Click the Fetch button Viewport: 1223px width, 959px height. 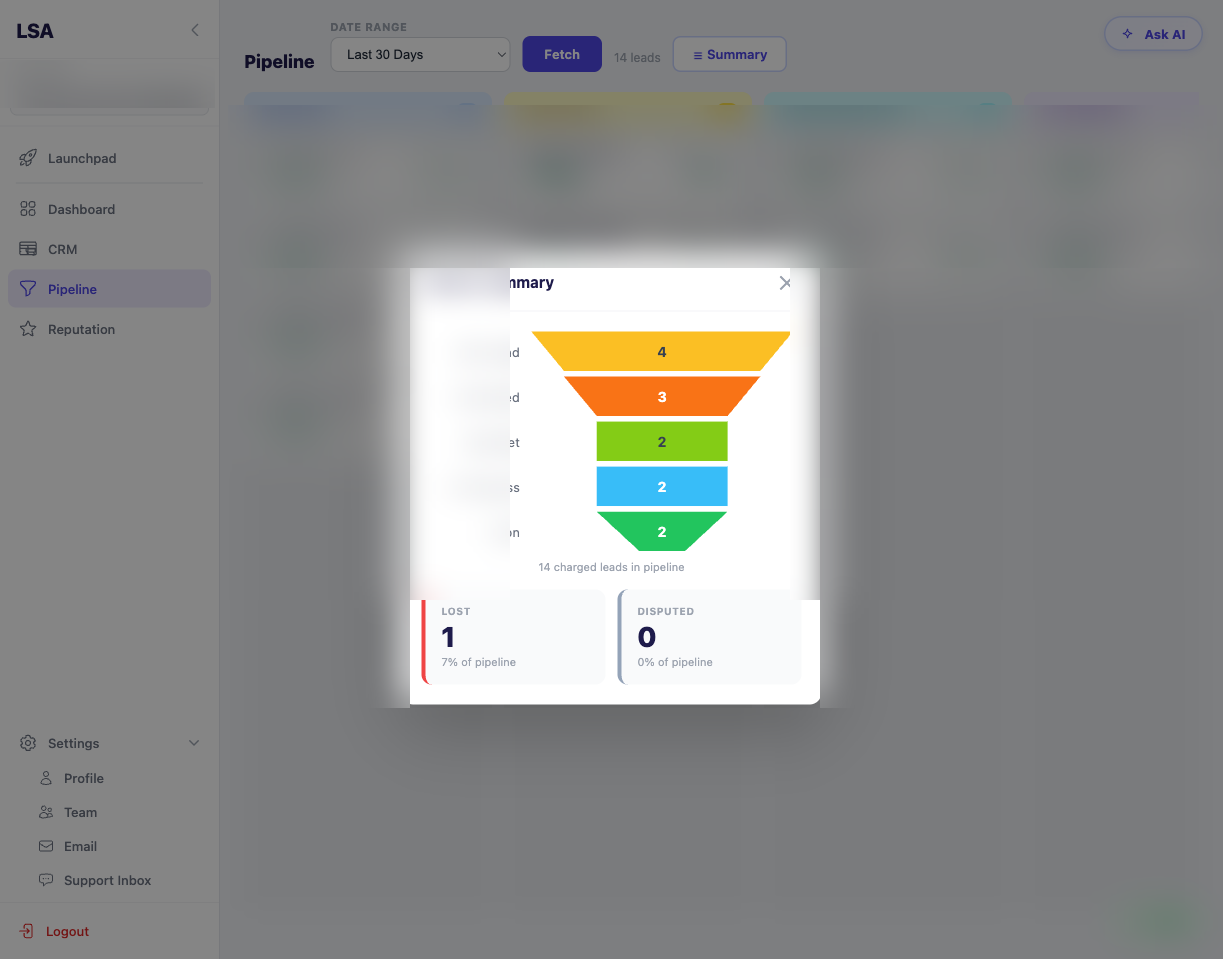562,54
